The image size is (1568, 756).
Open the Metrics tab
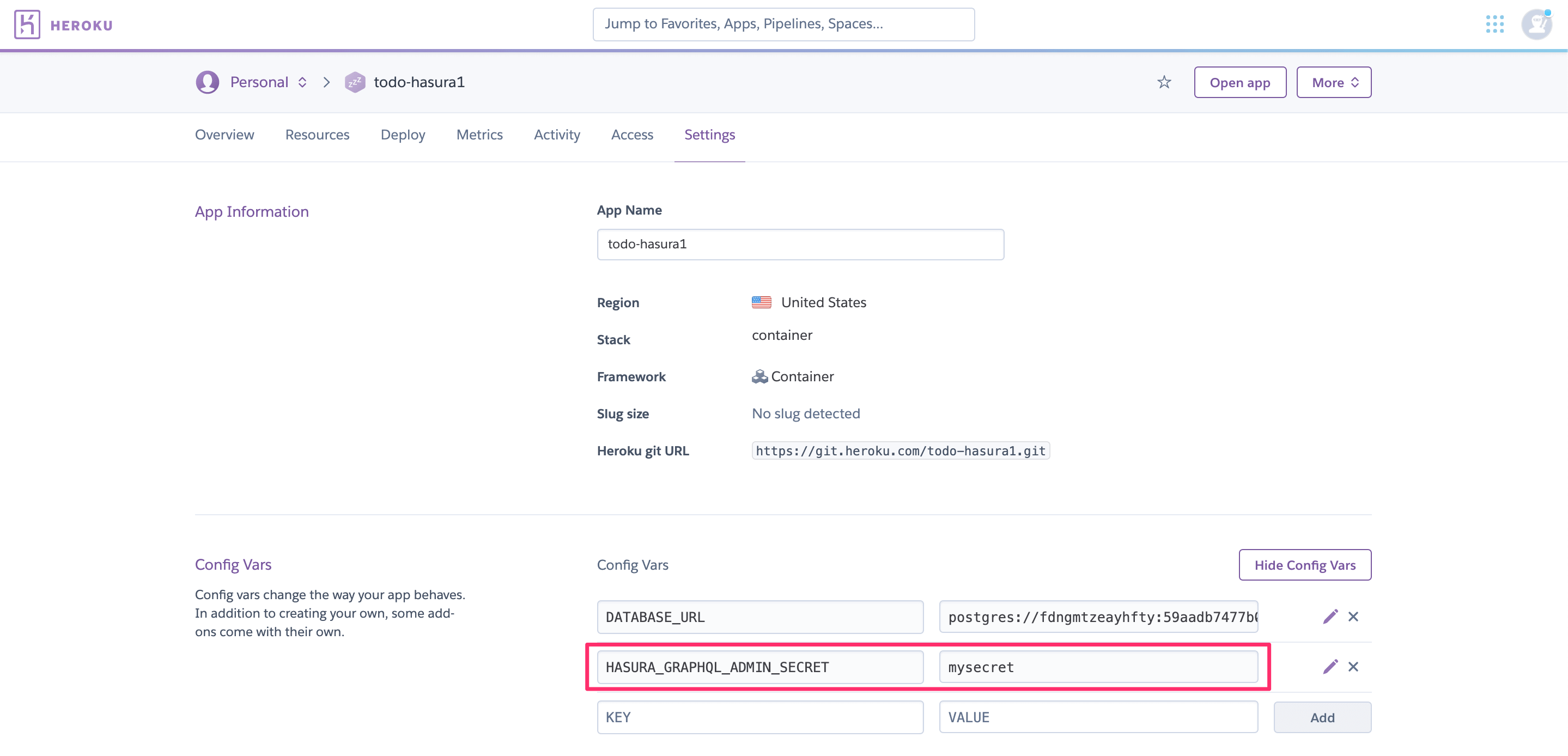[x=479, y=135]
